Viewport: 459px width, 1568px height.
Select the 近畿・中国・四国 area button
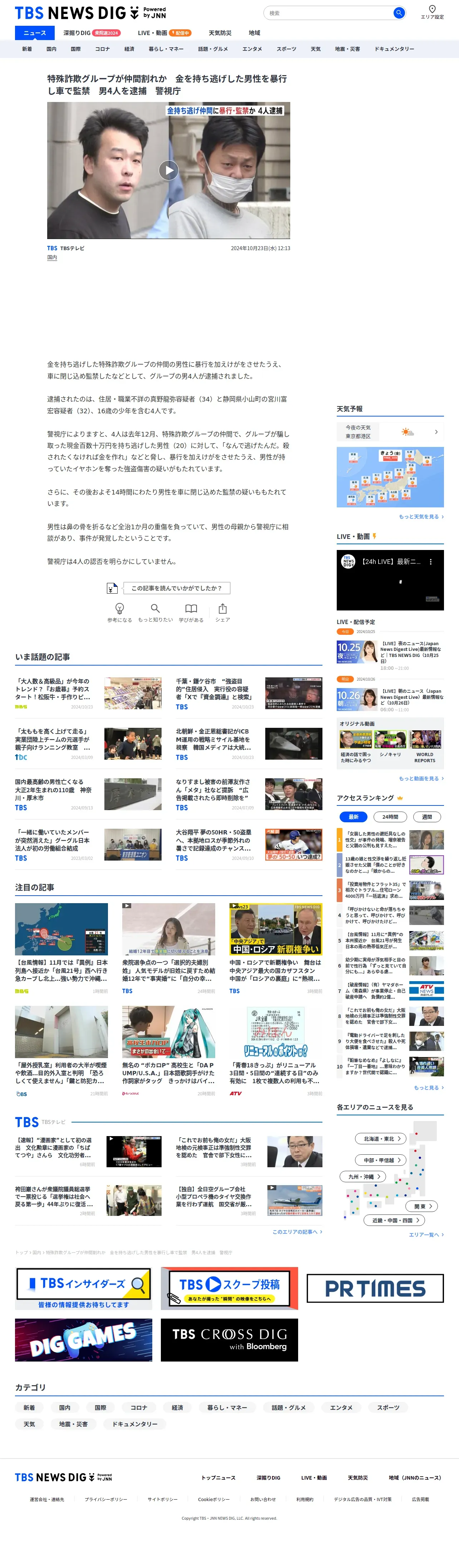click(x=394, y=1221)
